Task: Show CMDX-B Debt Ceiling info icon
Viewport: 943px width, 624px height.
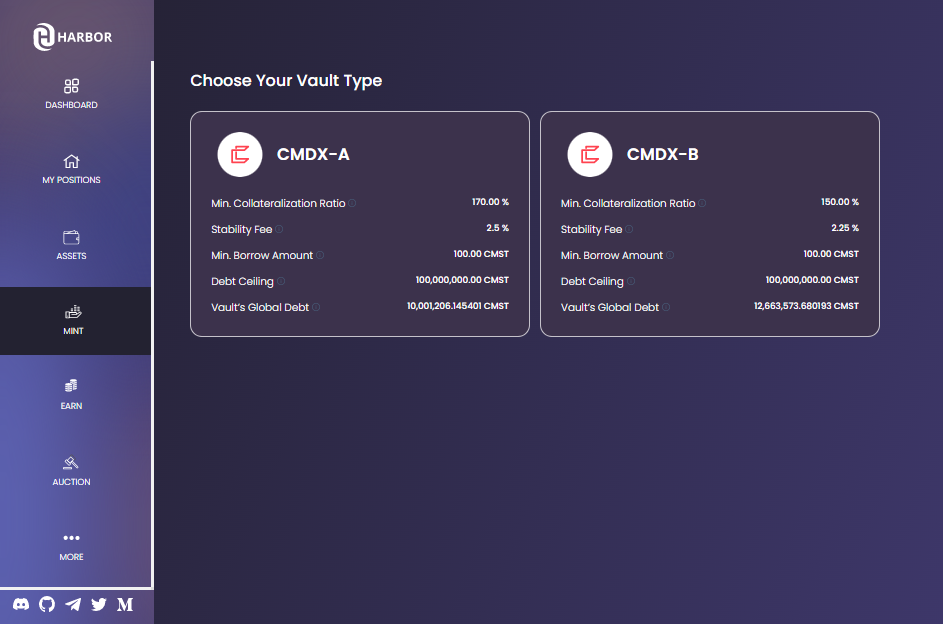Action: (631, 281)
